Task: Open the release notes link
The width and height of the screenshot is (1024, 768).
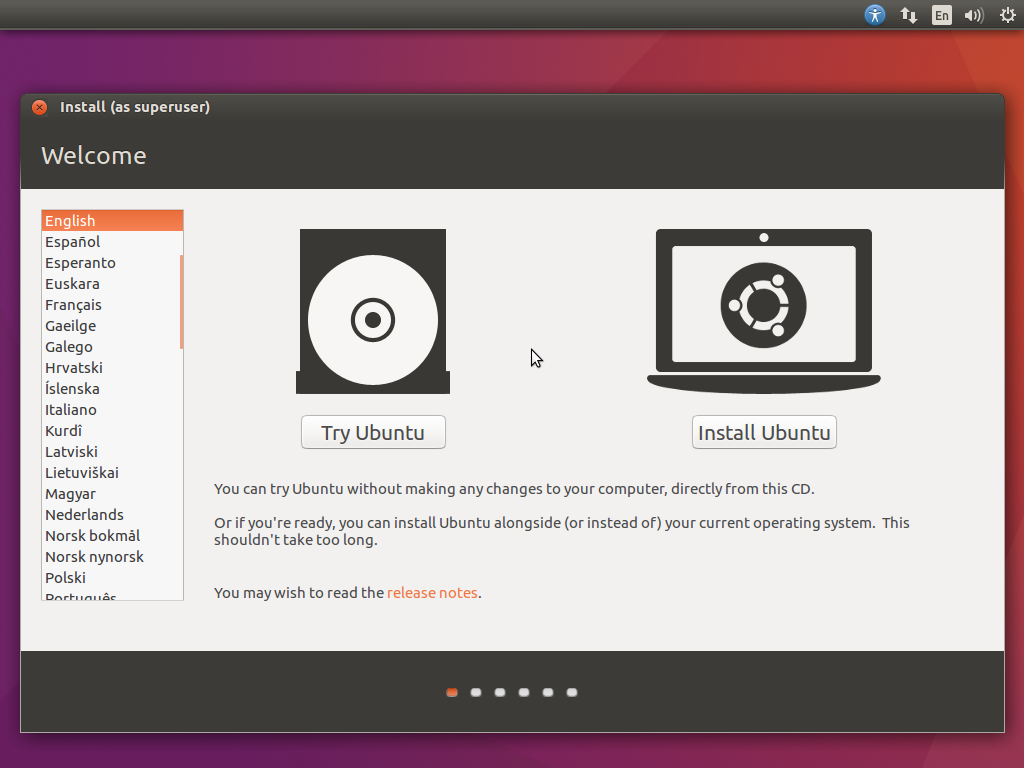Action: click(432, 592)
